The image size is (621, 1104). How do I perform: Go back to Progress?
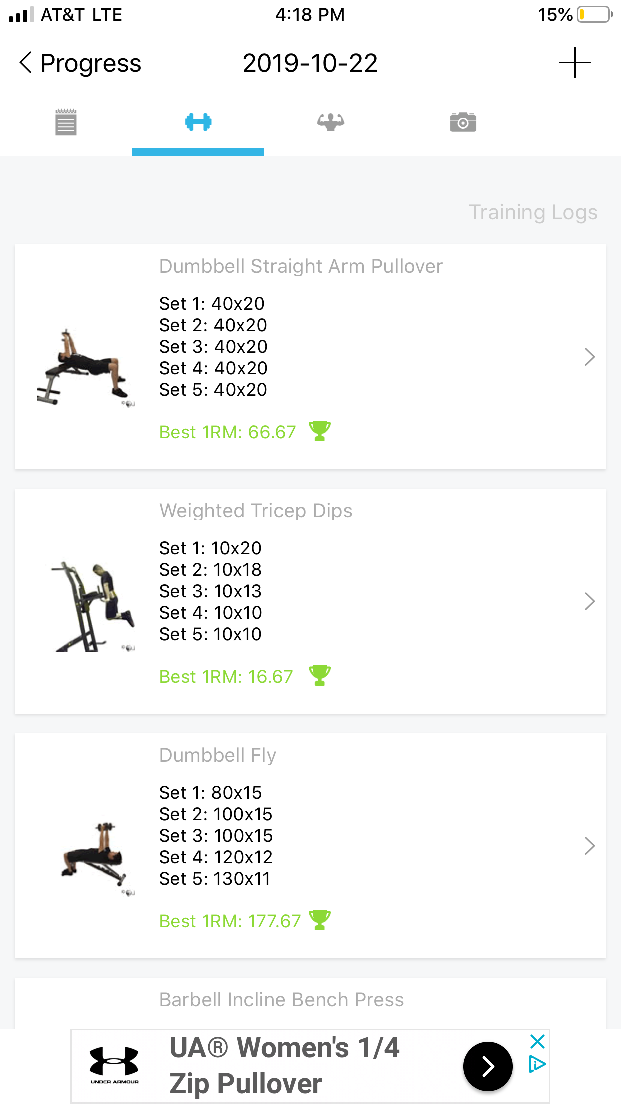(x=80, y=63)
